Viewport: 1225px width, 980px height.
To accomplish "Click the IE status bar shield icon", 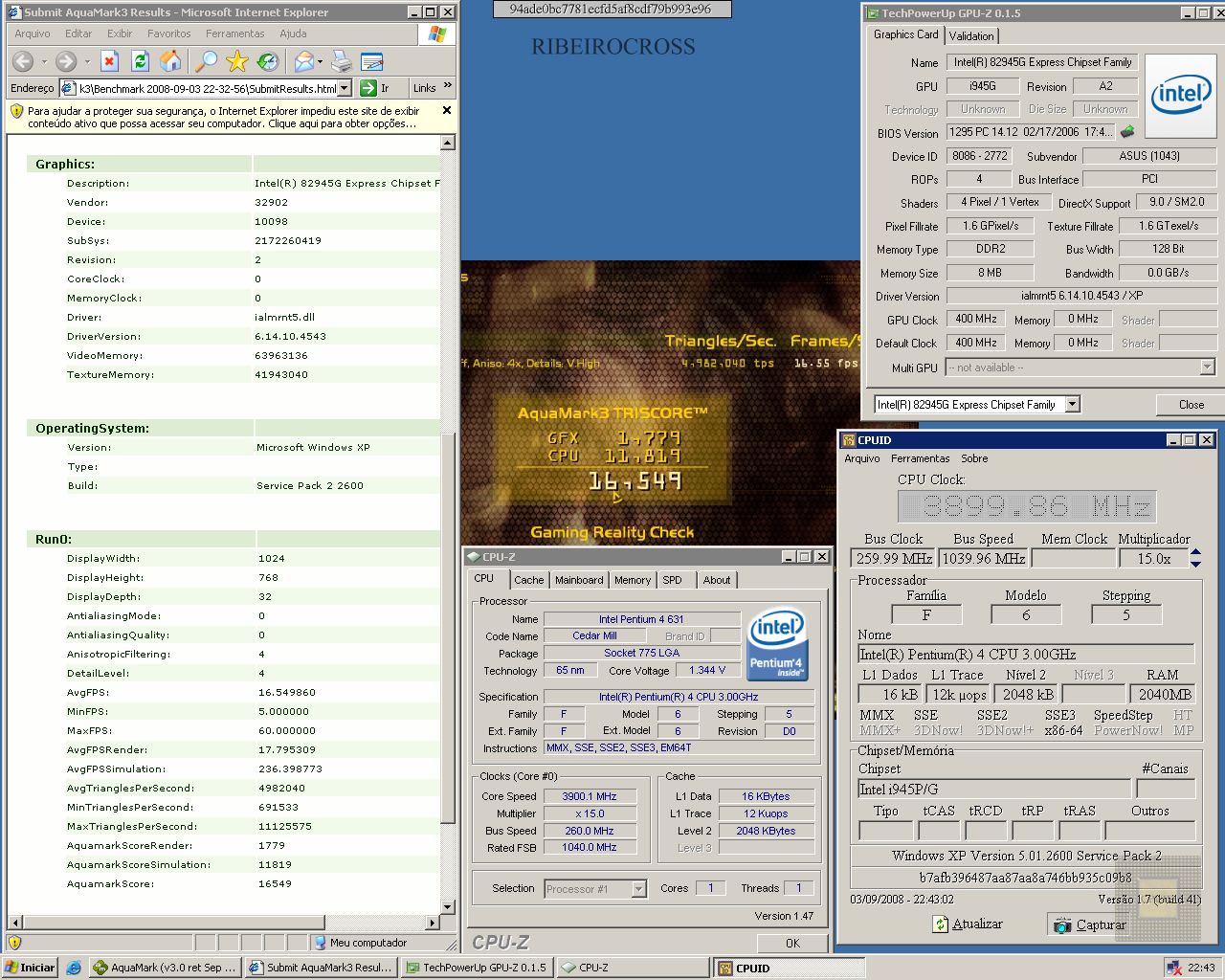I will (x=14, y=943).
